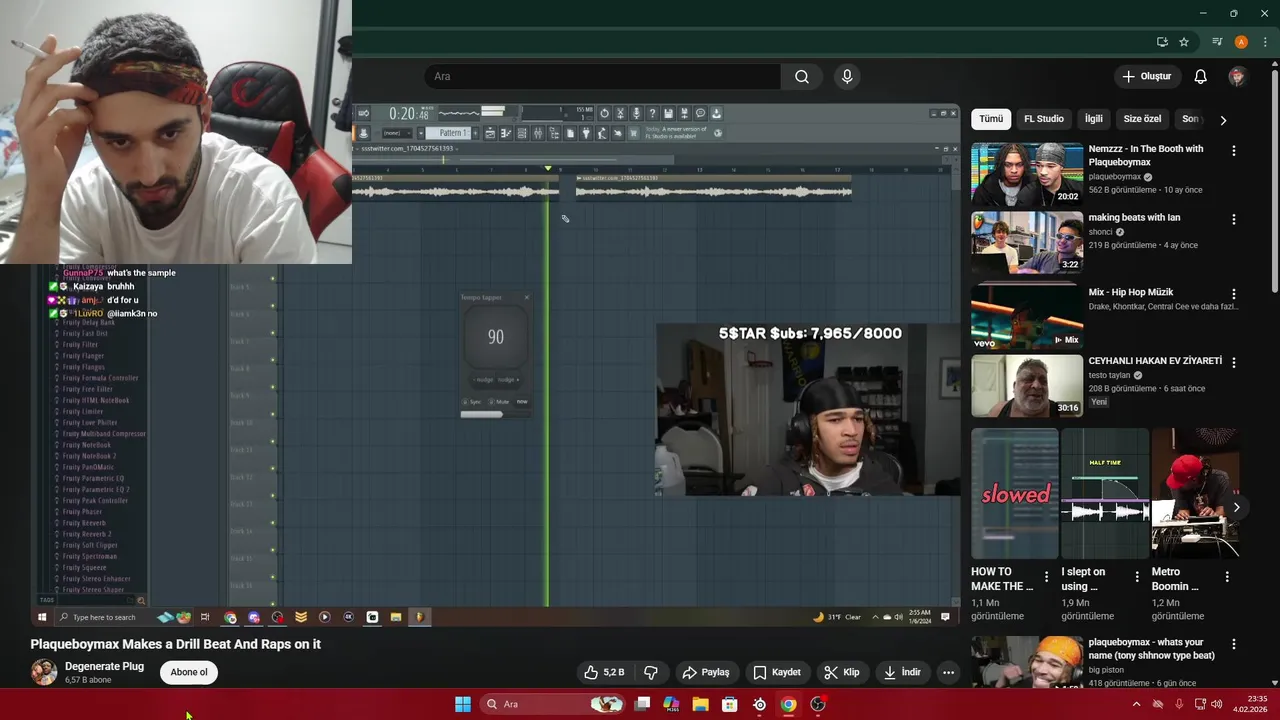Open the Windows Start button
This screenshot has width=1280, height=720.
coord(463,704)
